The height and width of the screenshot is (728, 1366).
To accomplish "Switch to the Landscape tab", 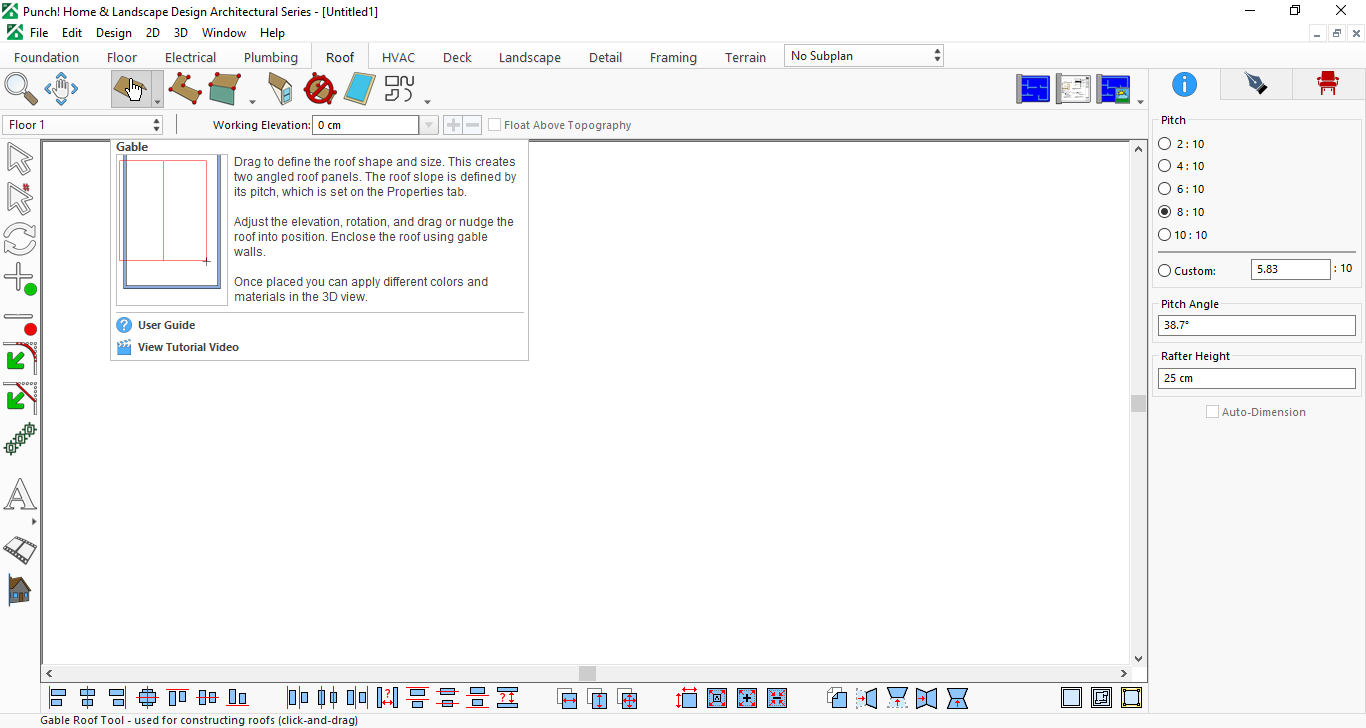I will point(530,57).
